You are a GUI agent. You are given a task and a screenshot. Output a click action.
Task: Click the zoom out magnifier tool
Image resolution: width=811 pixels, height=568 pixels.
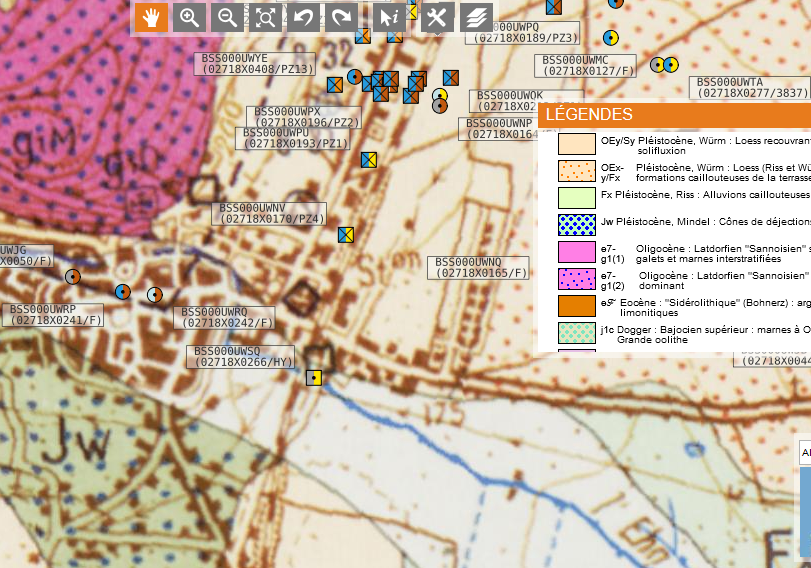coord(227,17)
